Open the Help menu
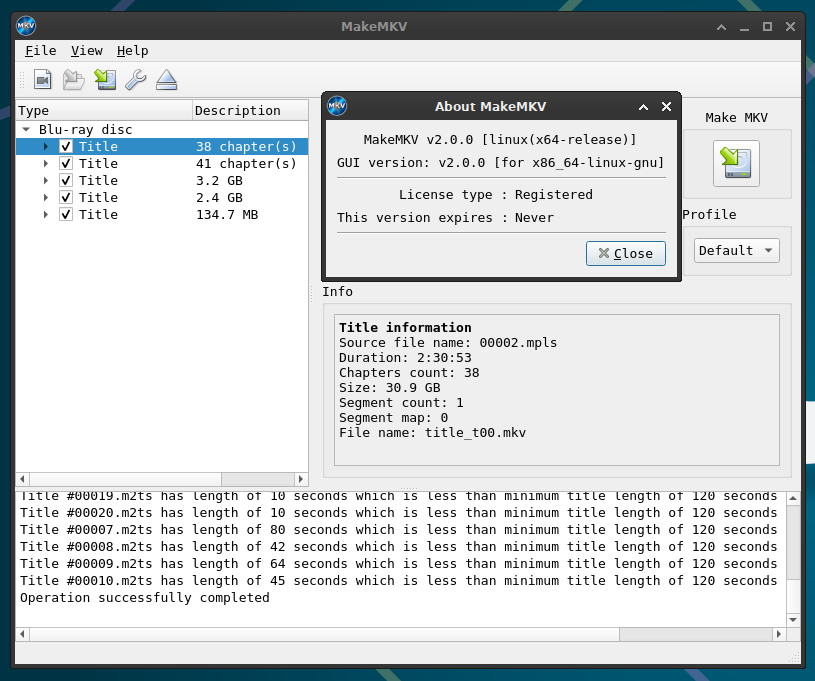815x681 pixels. (133, 51)
